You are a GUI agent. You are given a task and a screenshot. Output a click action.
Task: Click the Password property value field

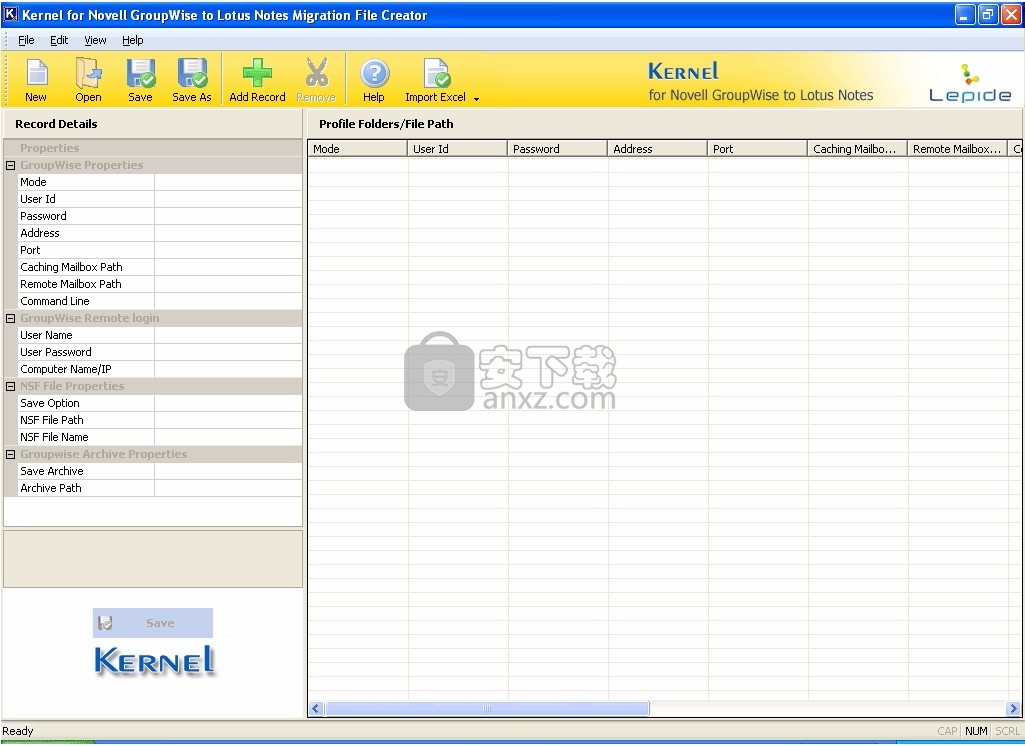(x=228, y=216)
